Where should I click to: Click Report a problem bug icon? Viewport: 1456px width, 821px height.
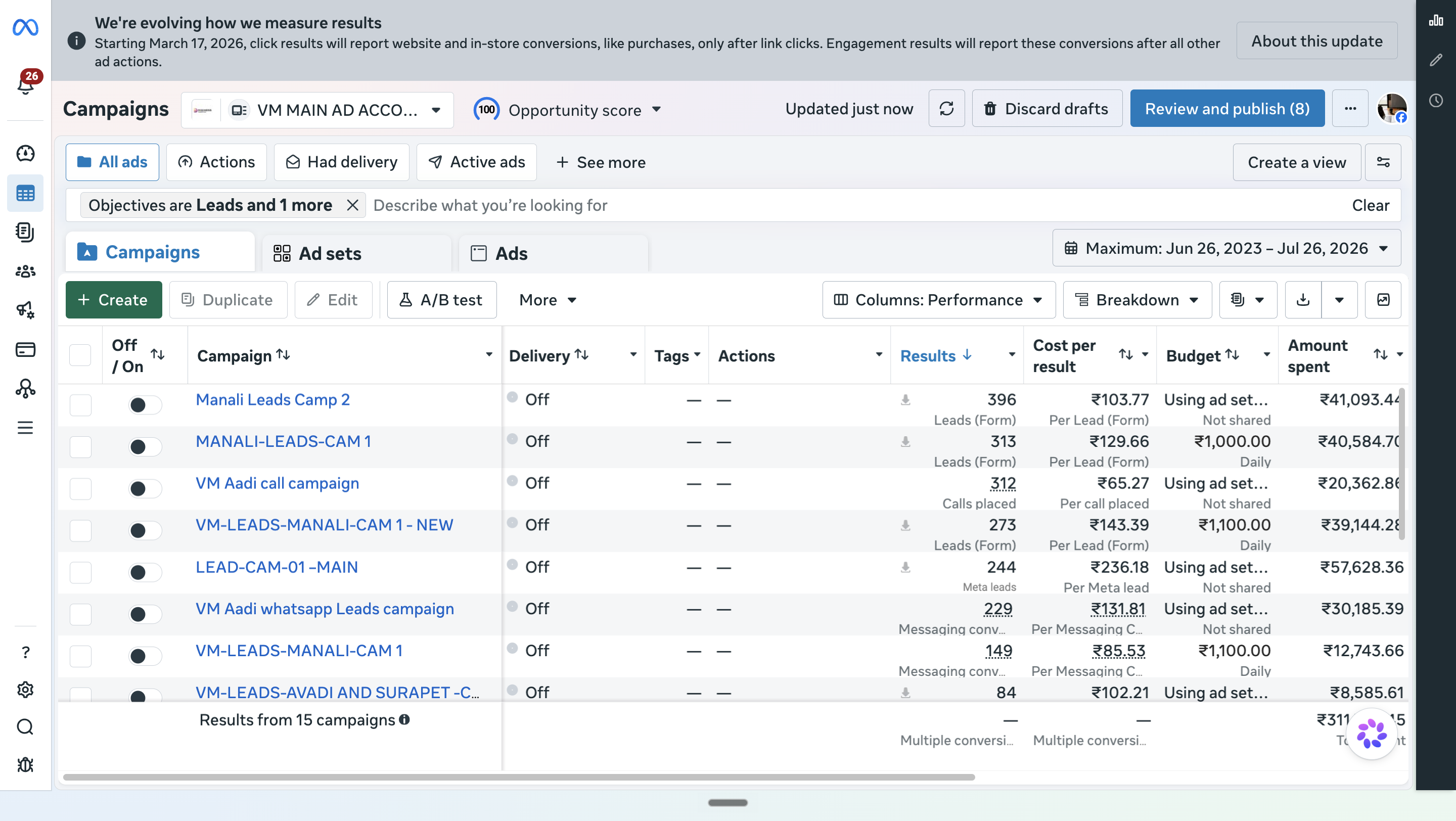25,764
